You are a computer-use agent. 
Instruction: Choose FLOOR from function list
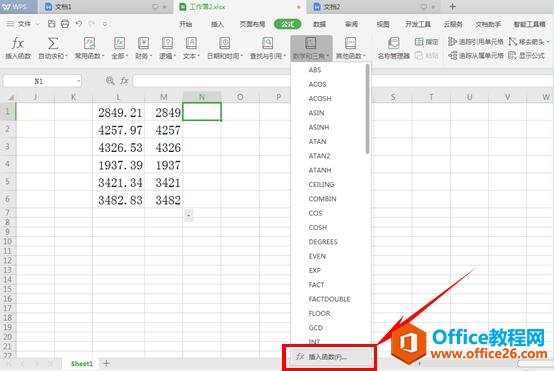(x=319, y=313)
